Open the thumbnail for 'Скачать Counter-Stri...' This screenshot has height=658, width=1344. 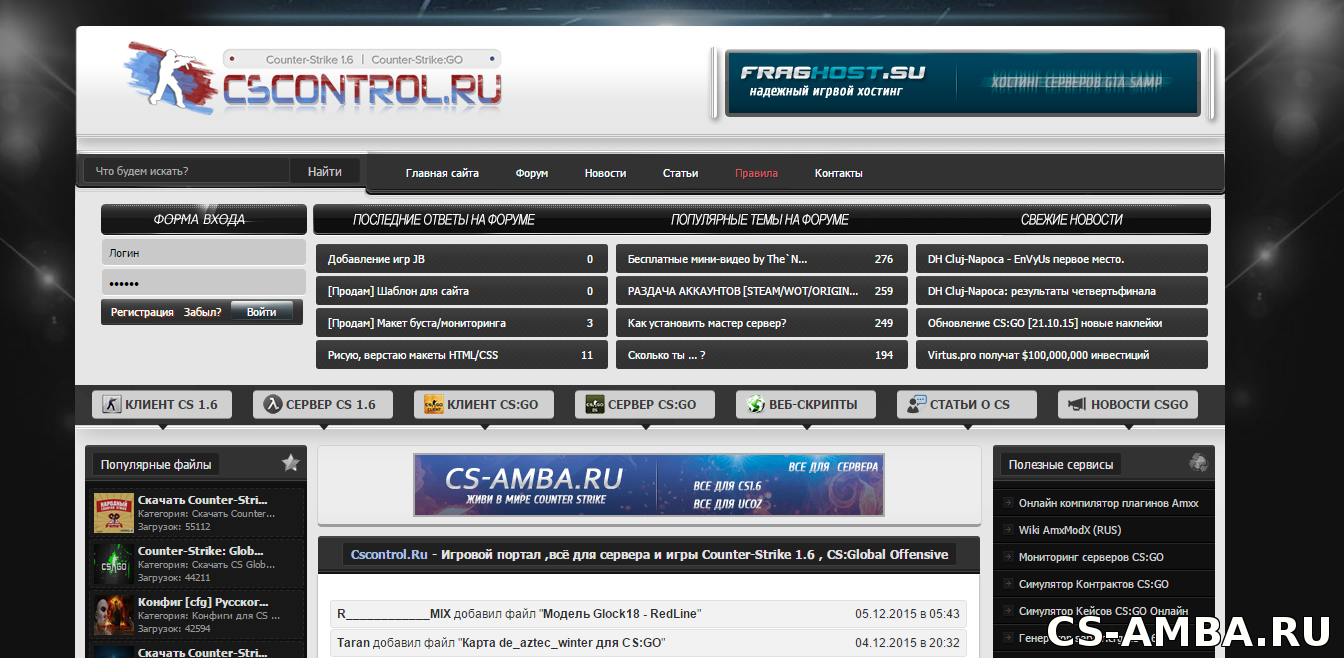click(x=114, y=513)
